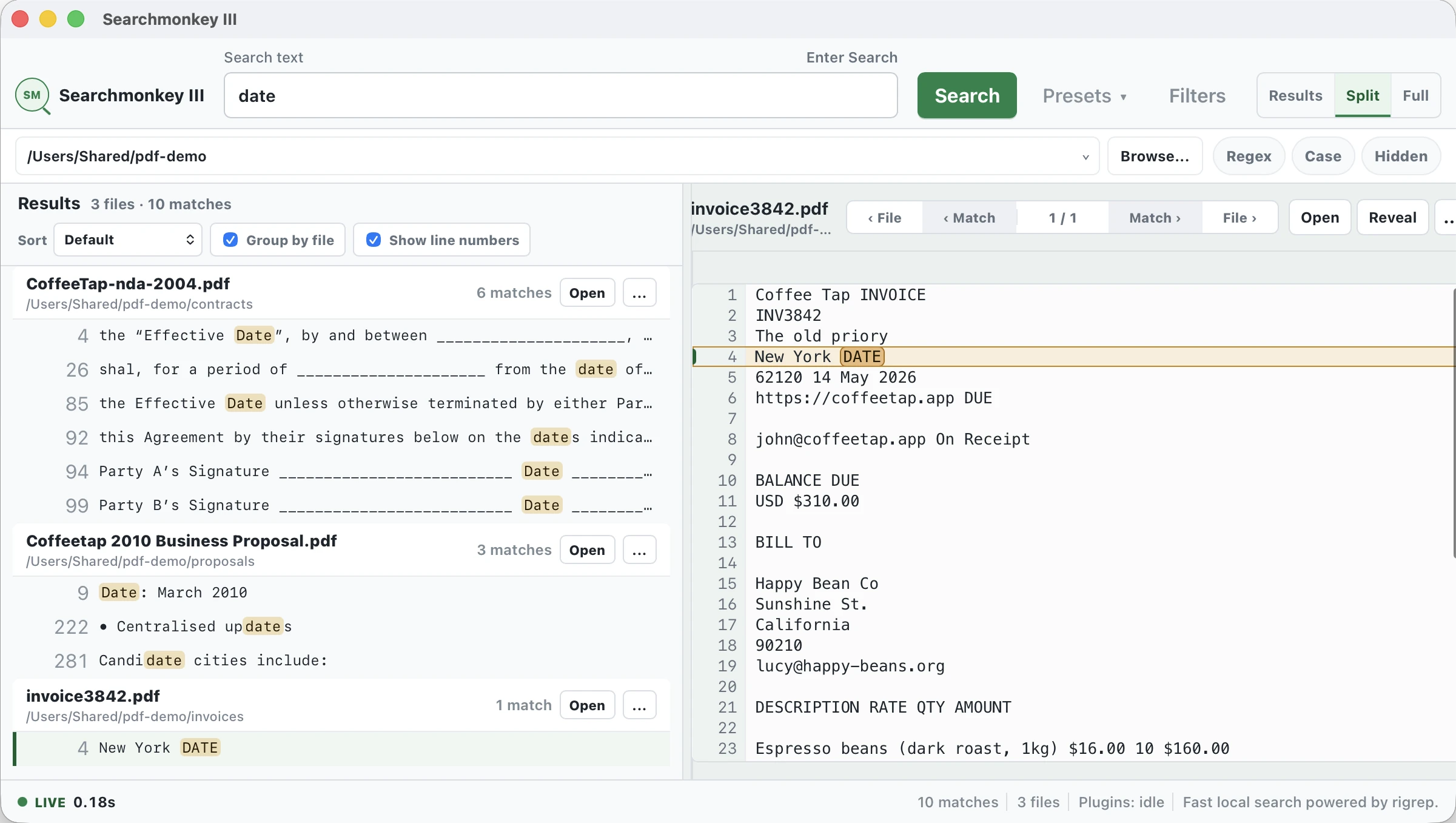Viewport: 1456px width, 823px height.
Task: Go to the next match in preview
Action: 1155,218
